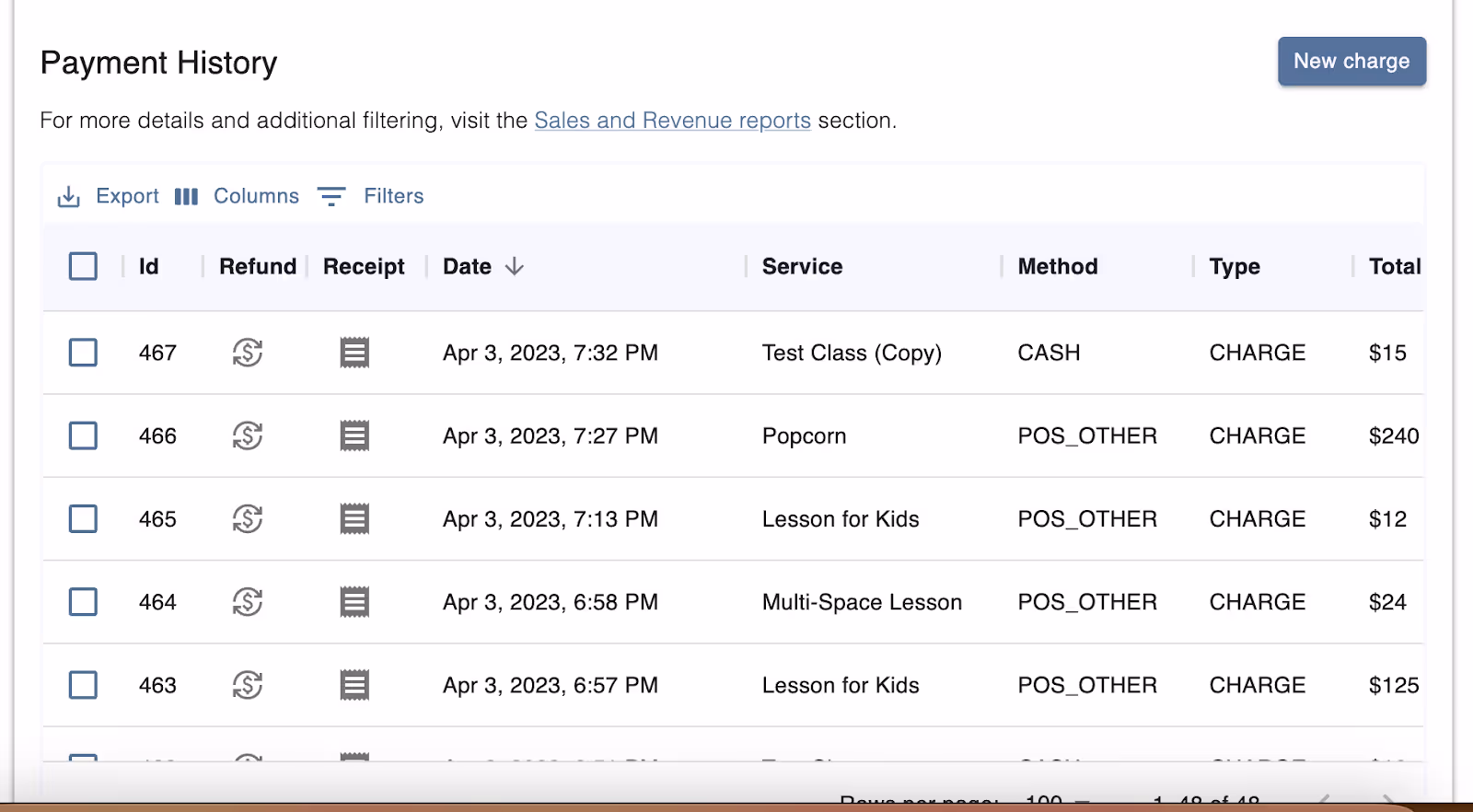Click the Popcorn service cell
The image size is (1473, 812).
point(804,436)
